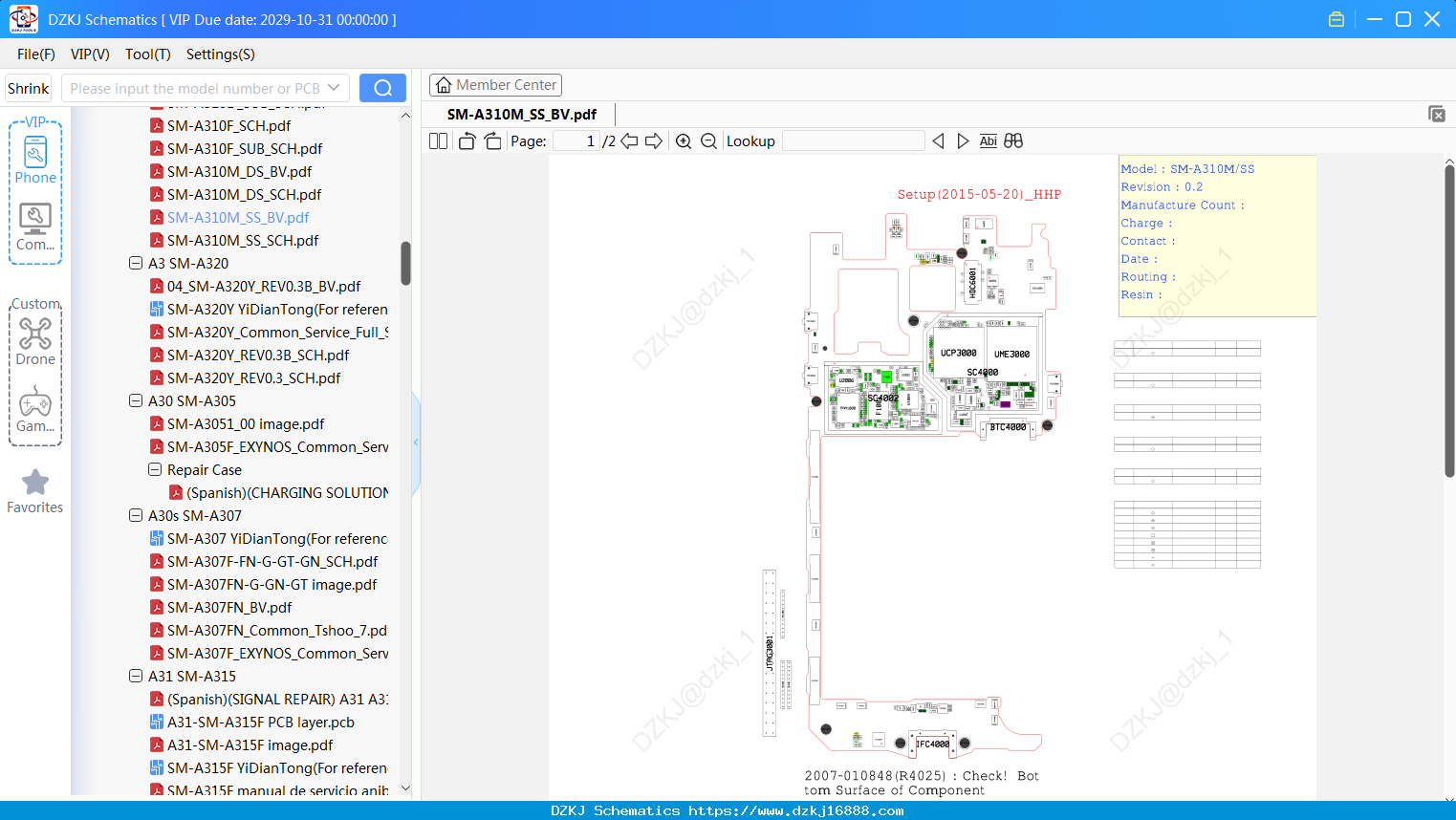Viewport: 1456px width, 820px height.
Task: Click the yellow toolbox icon in title bar
Action: (x=1336, y=19)
